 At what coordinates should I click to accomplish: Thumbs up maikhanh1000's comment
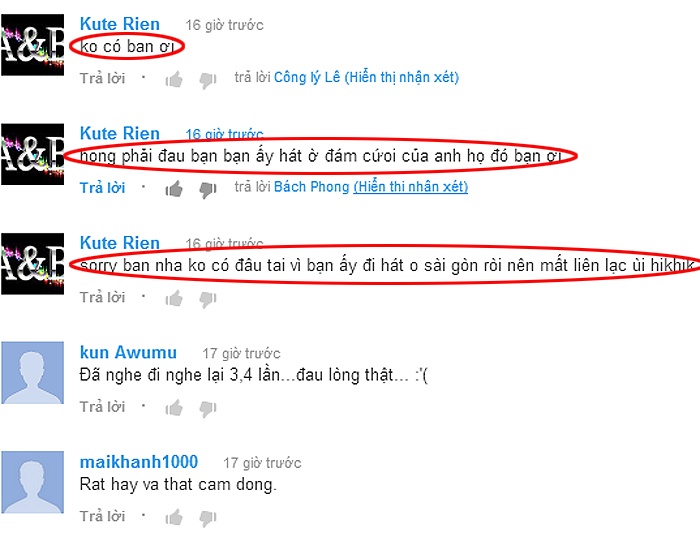point(174,517)
